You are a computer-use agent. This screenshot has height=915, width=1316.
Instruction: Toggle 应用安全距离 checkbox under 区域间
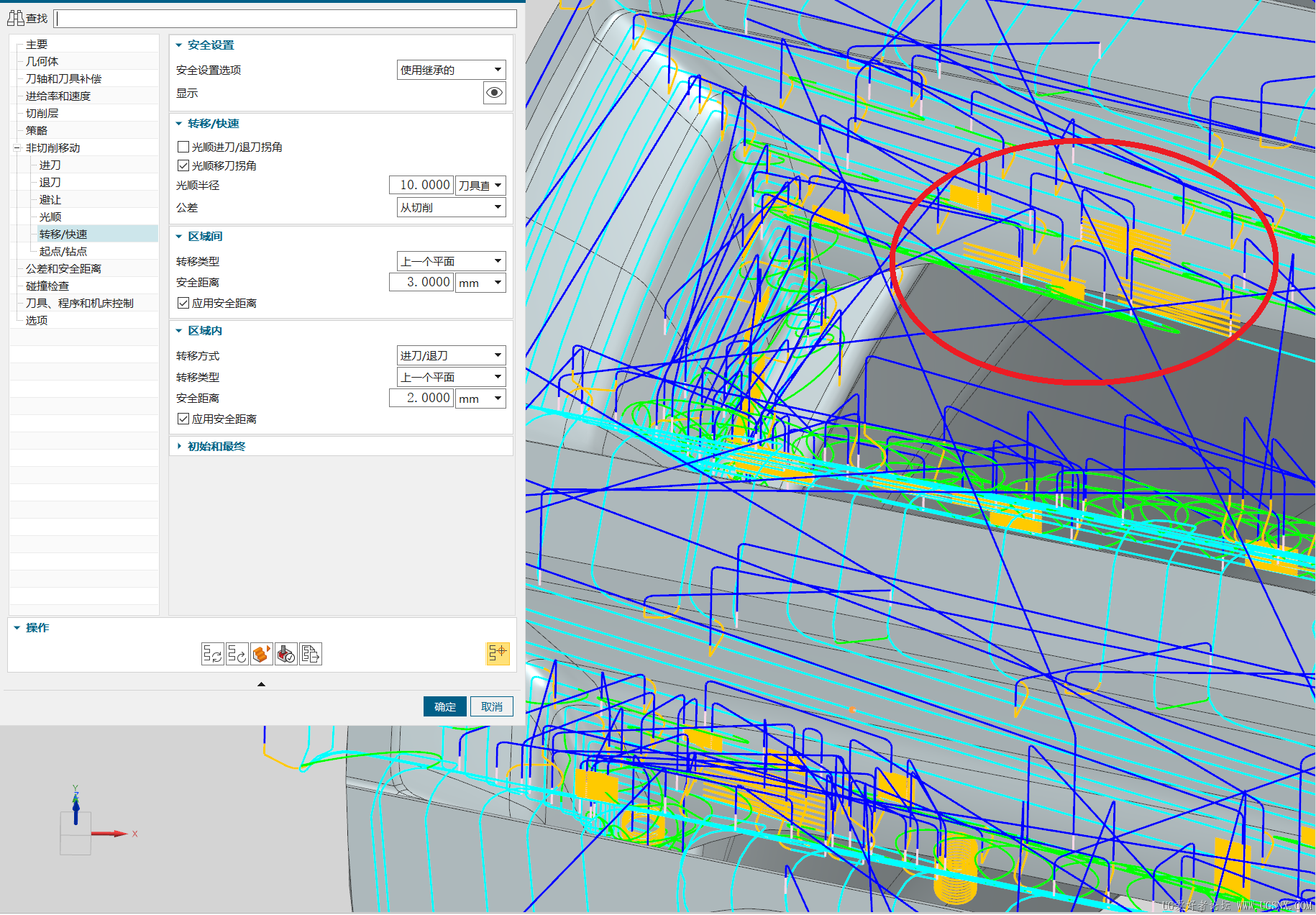[x=183, y=303]
